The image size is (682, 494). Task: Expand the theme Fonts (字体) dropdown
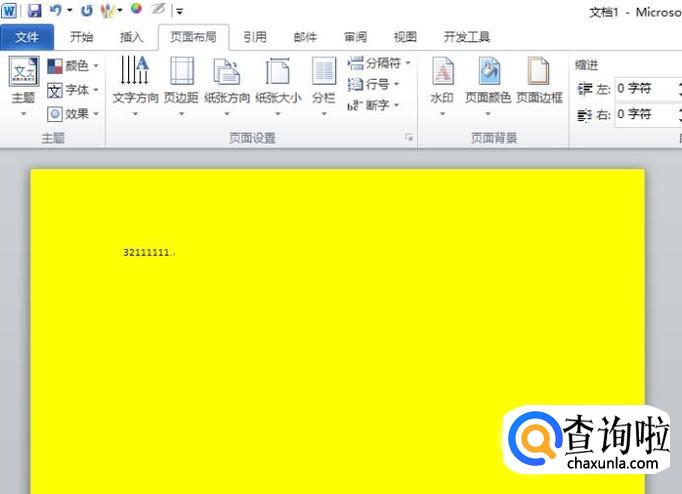pyautogui.click(x=74, y=90)
